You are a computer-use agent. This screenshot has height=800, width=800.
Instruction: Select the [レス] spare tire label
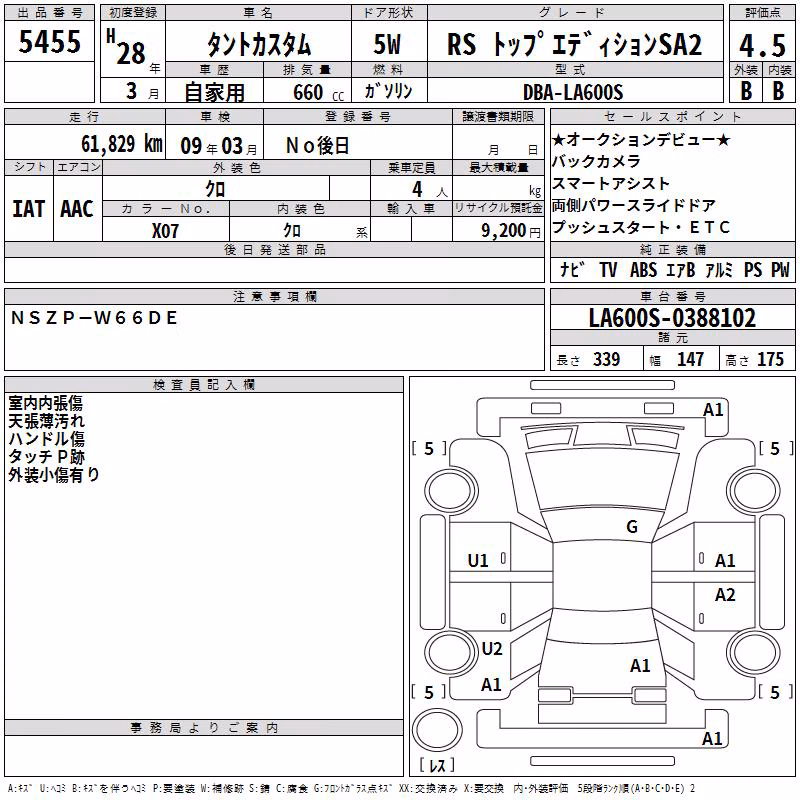pyautogui.click(x=437, y=765)
